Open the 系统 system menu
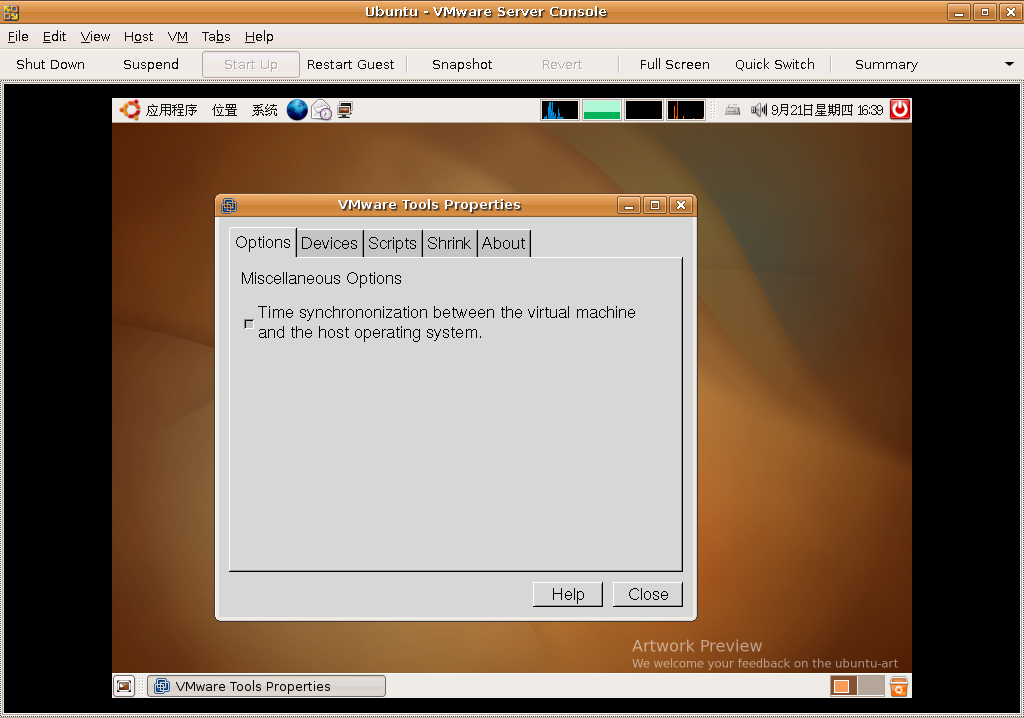The height and width of the screenshot is (718, 1024). click(x=264, y=110)
